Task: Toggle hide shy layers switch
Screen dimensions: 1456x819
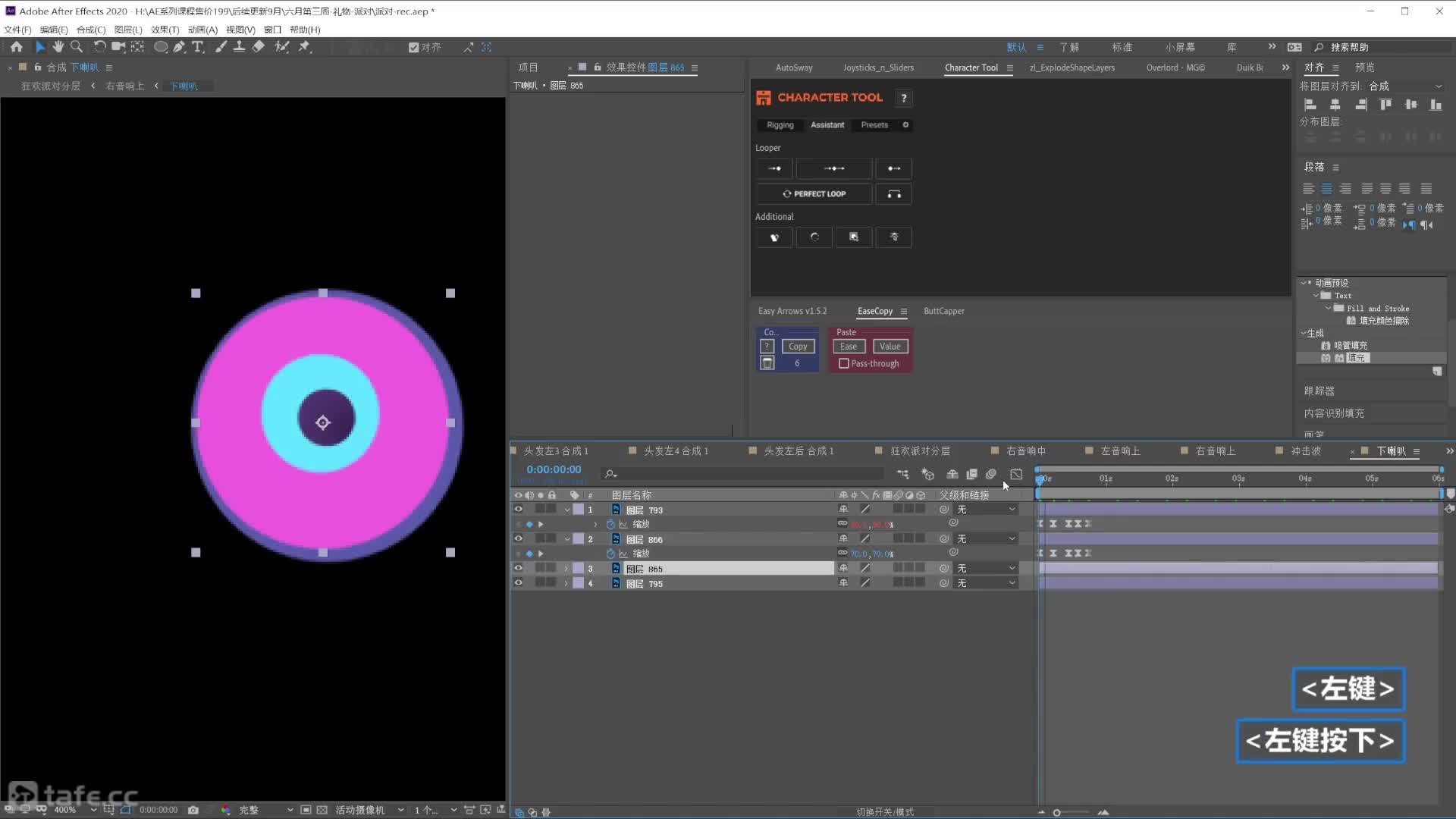Action: (x=952, y=475)
